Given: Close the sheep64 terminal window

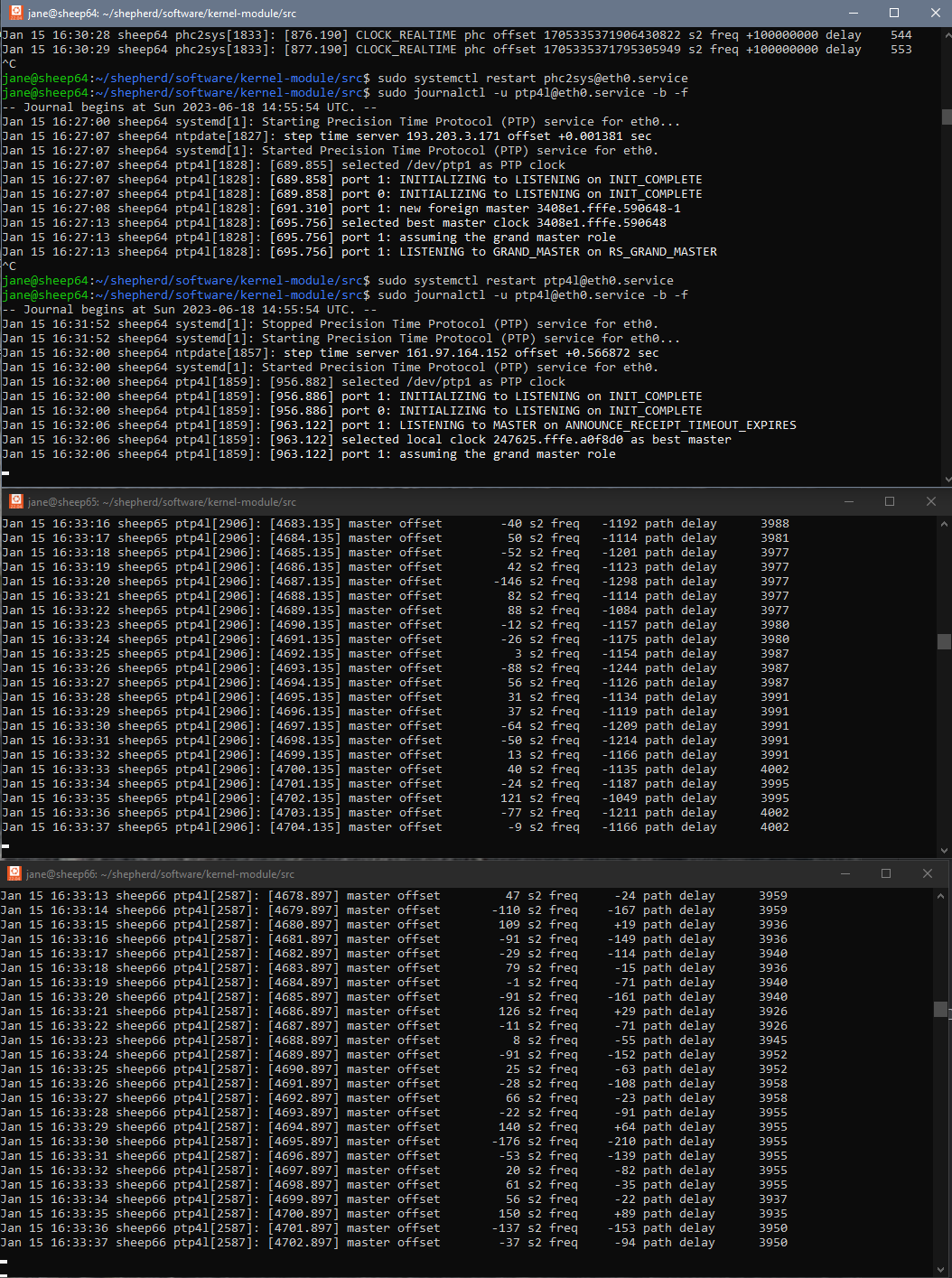Looking at the screenshot, I should (935, 13).
